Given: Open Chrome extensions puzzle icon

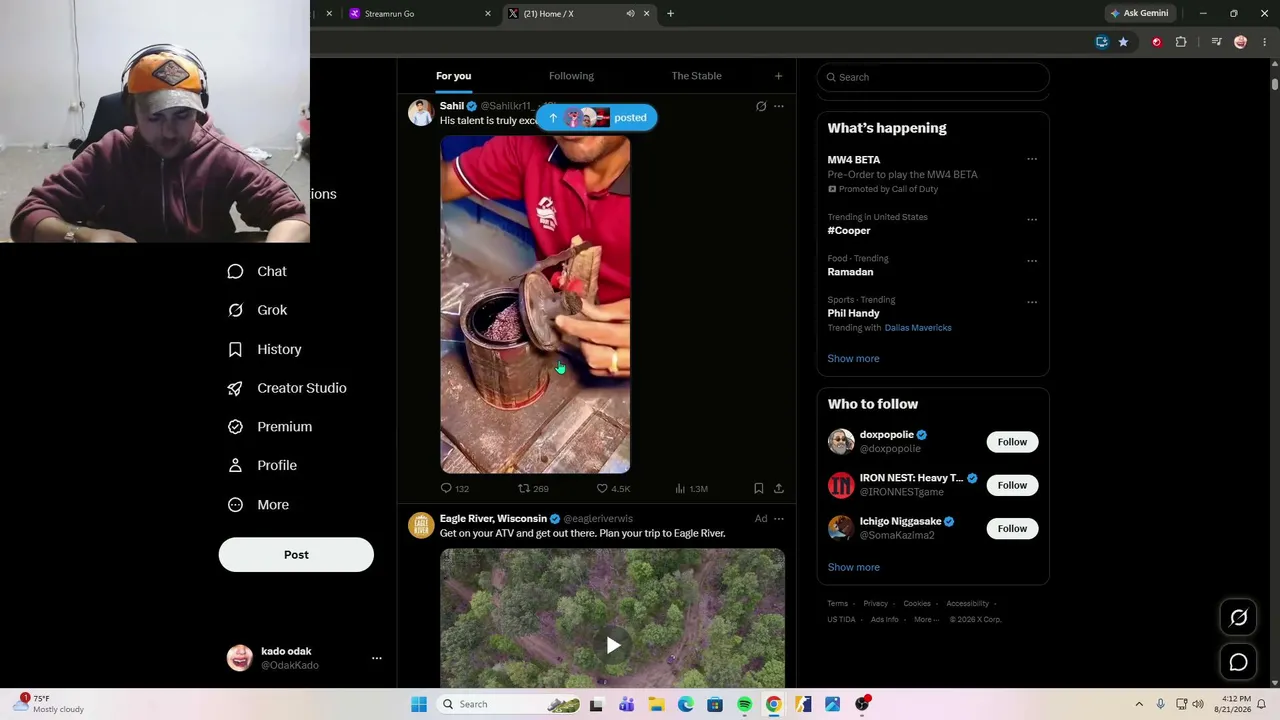Looking at the screenshot, I should [x=1181, y=42].
